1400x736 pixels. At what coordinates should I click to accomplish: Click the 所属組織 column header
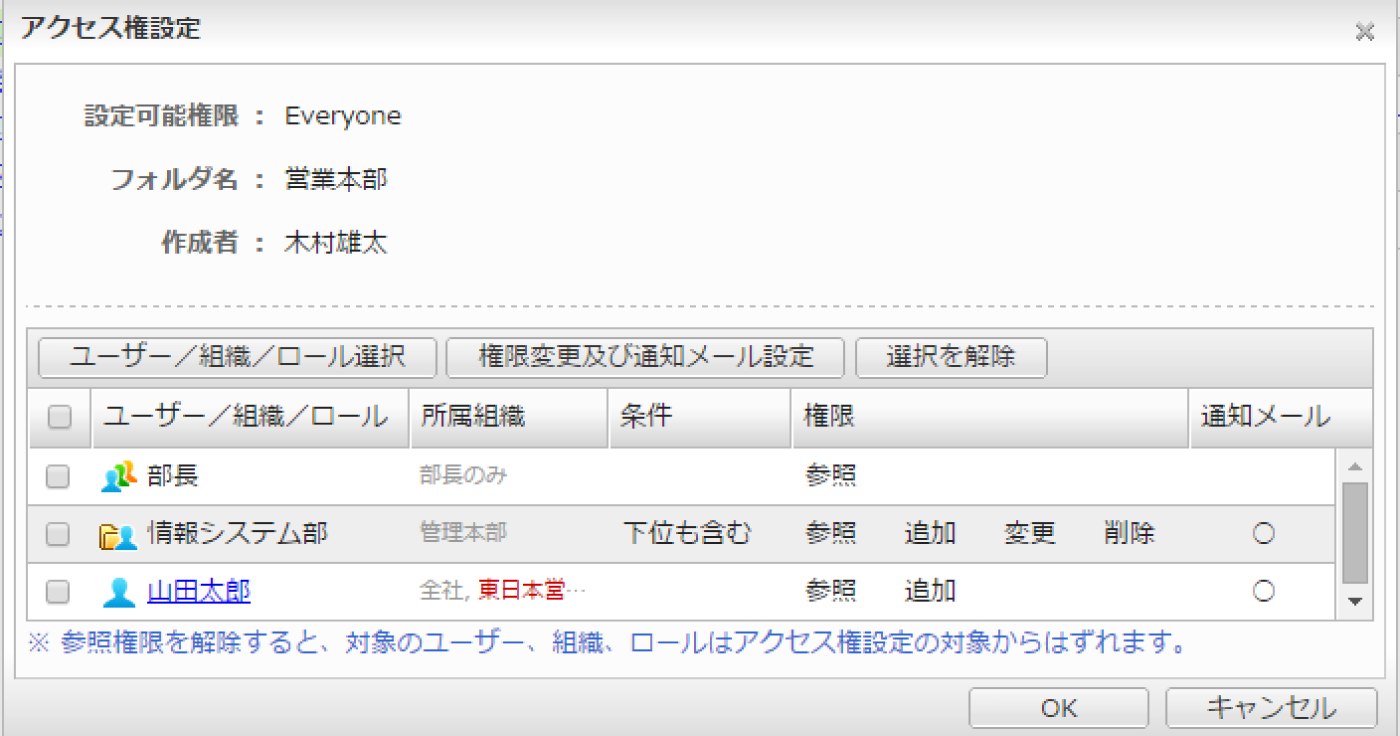click(509, 418)
